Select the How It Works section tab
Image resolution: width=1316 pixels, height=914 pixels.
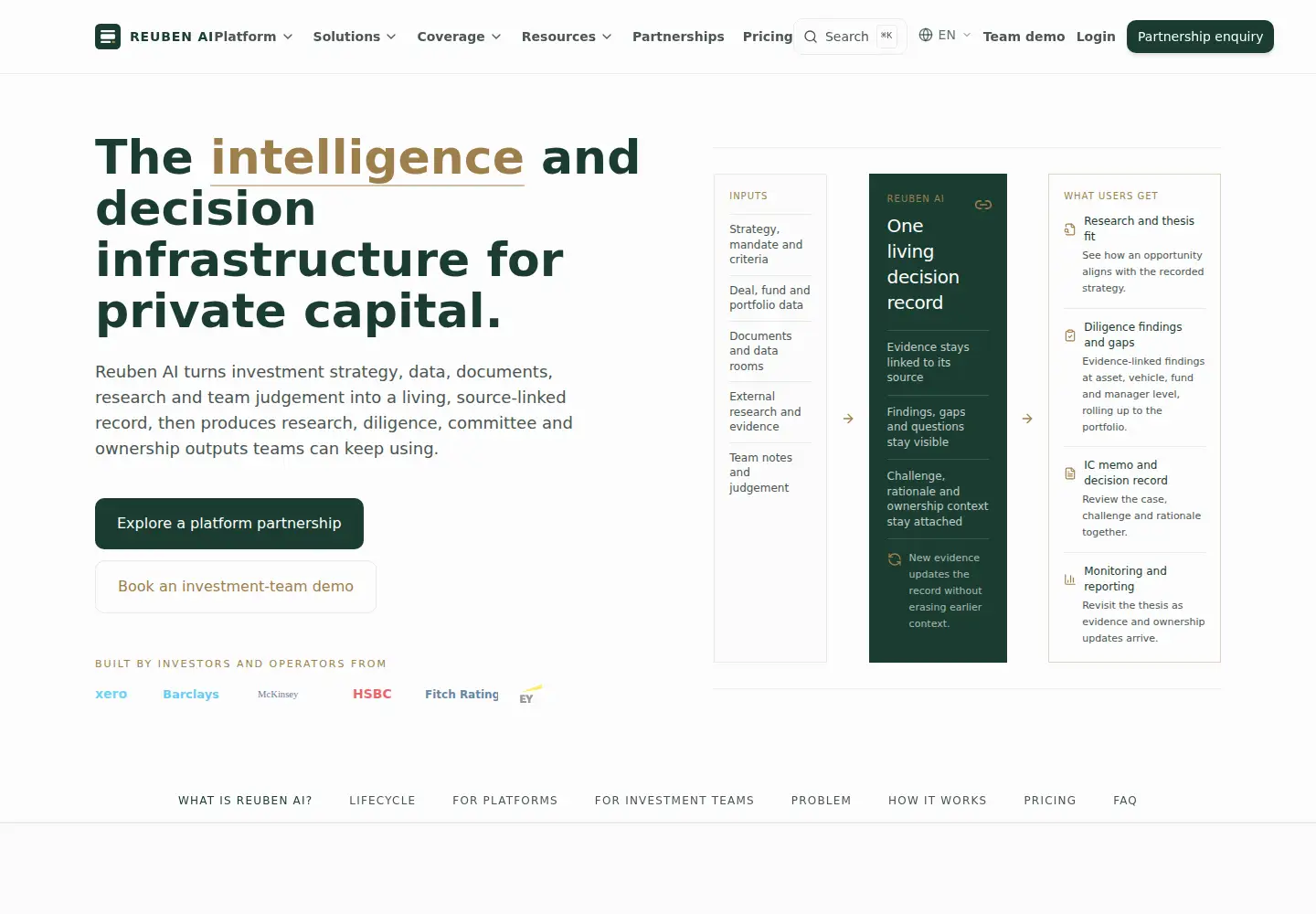(x=938, y=801)
